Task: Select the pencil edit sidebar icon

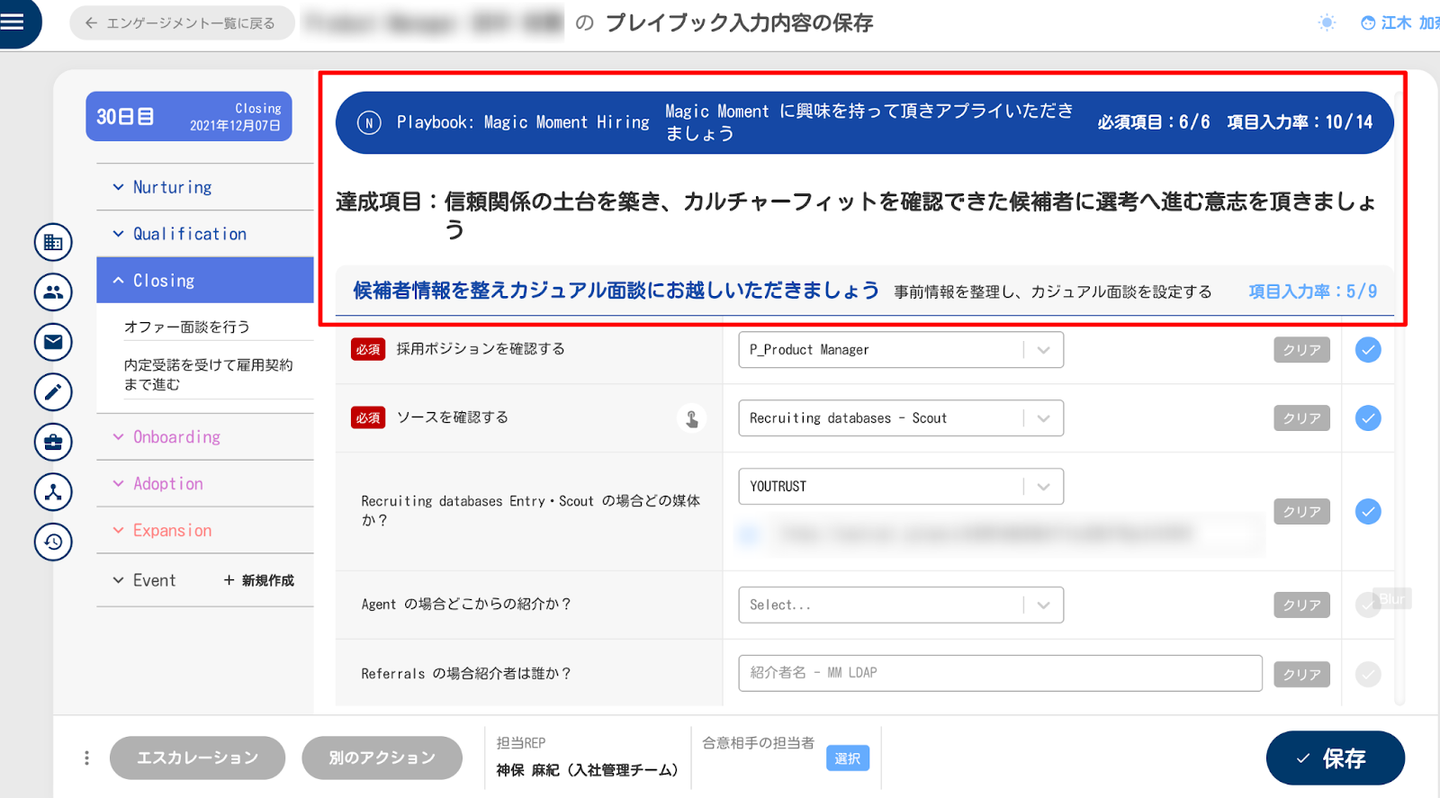Action: point(53,392)
